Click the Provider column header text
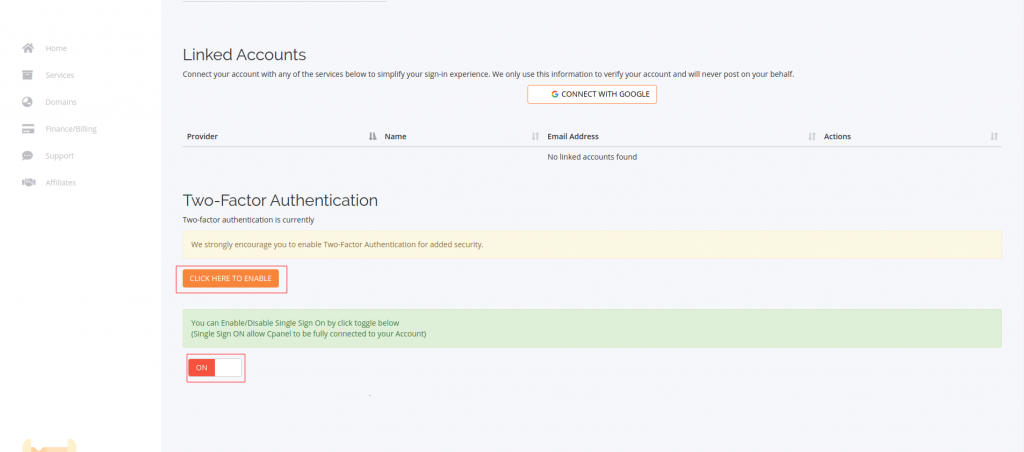1024x452 pixels. (x=202, y=137)
